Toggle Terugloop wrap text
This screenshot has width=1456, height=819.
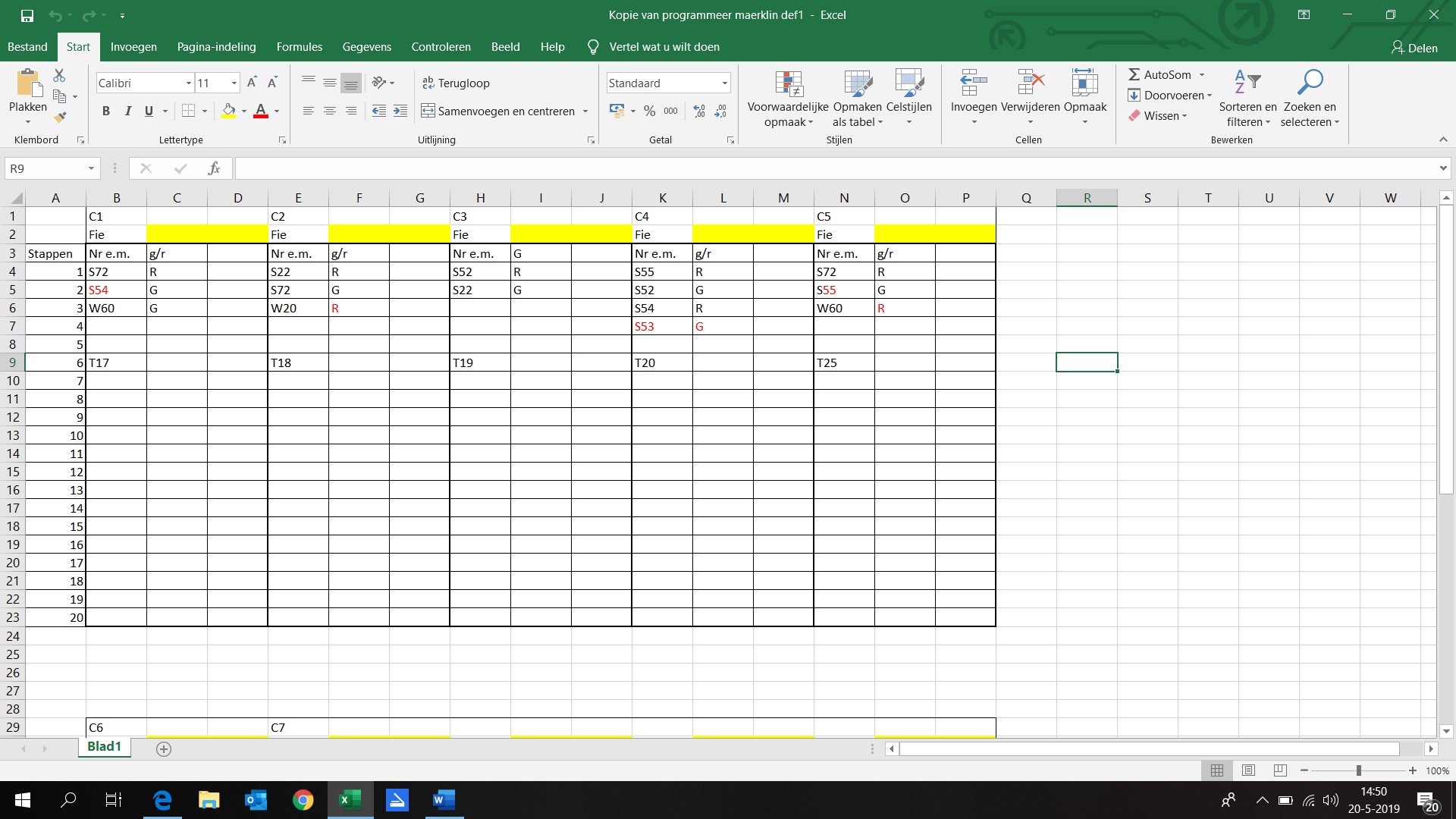[x=456, y=83]
